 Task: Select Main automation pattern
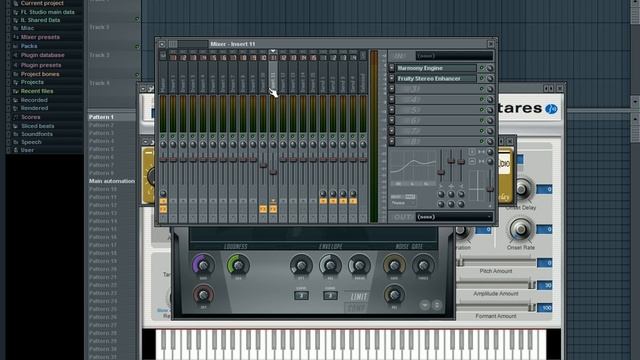(112, 181)
